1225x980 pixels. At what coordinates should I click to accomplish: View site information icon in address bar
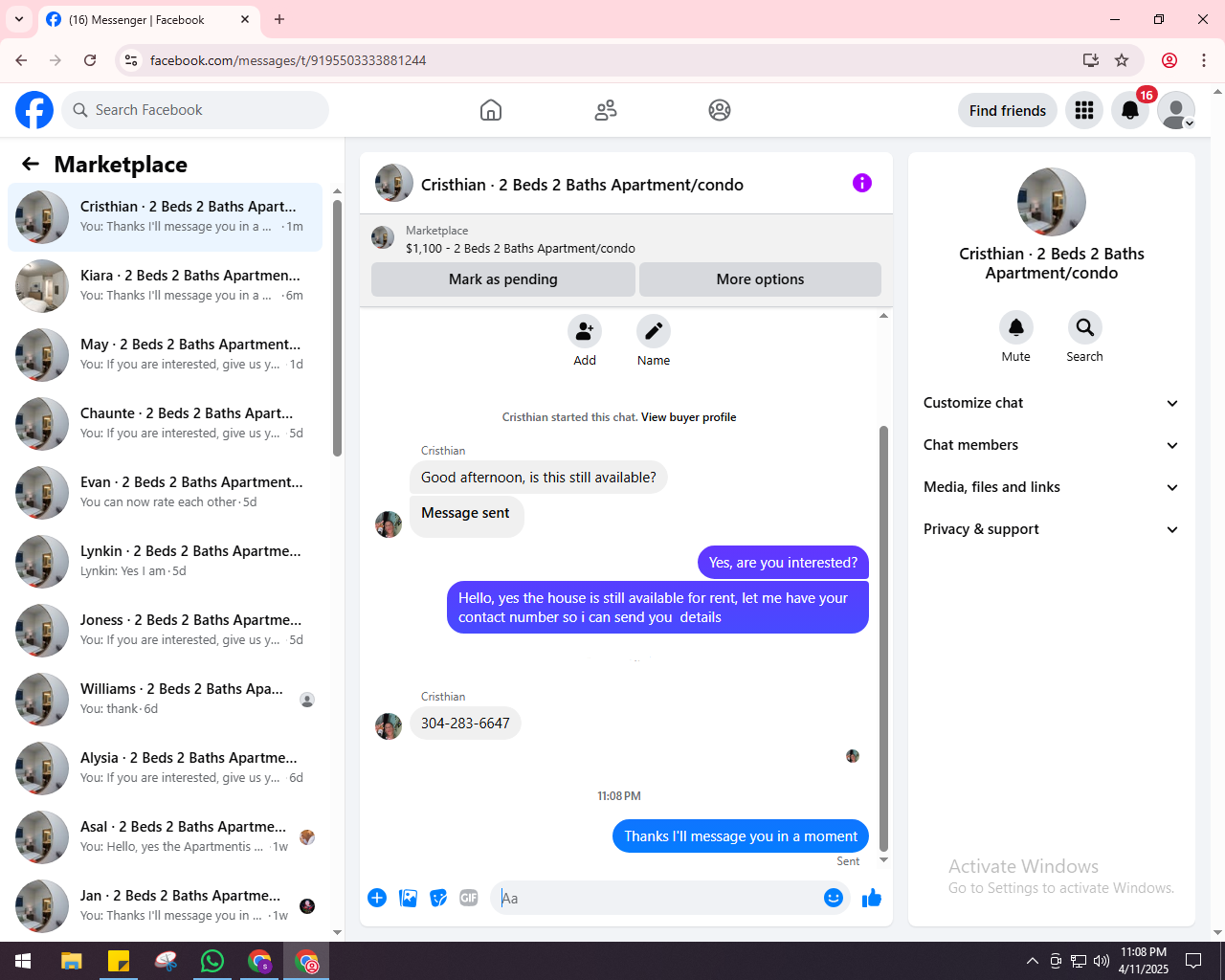tap(131, 60)
